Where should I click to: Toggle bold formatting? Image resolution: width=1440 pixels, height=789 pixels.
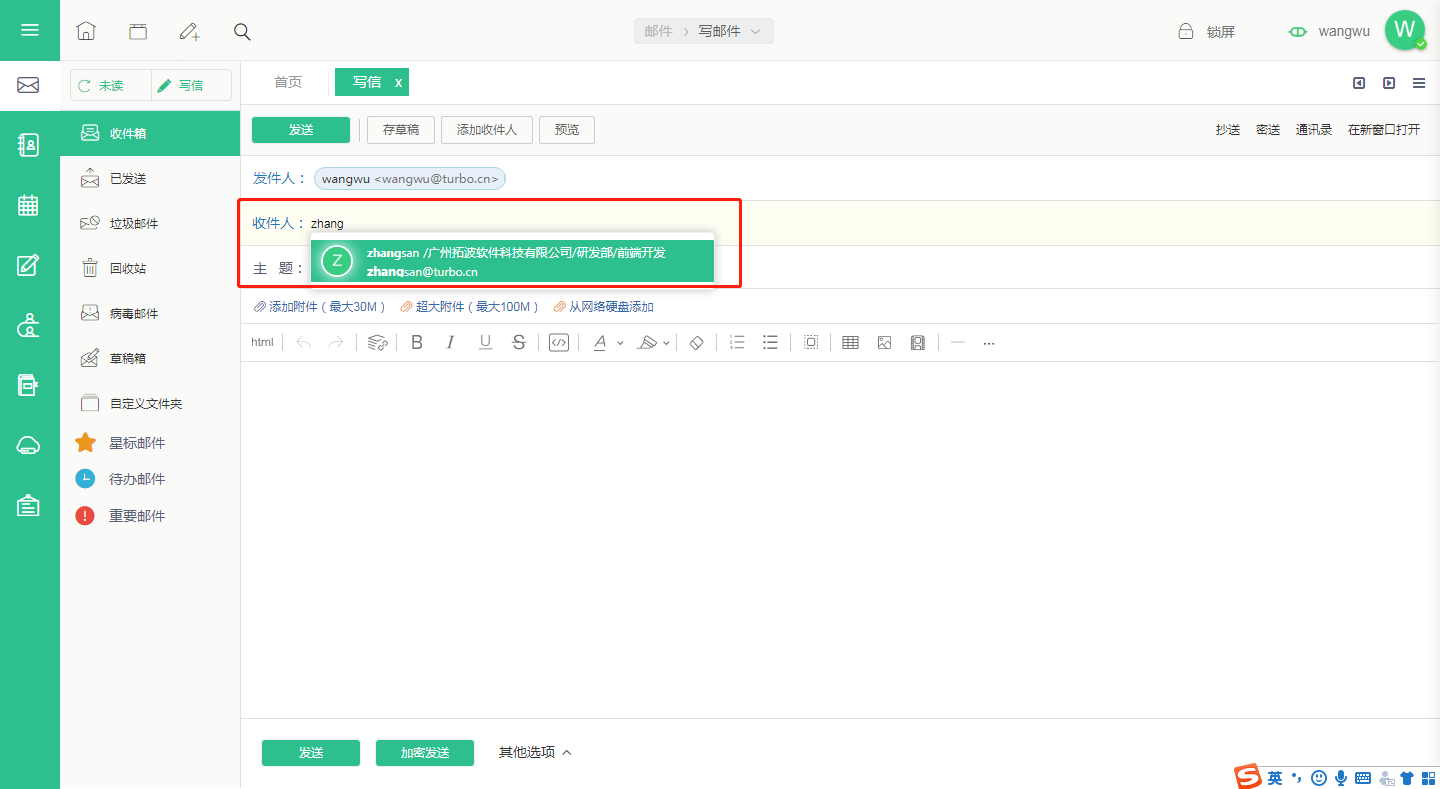pos(417,342)
